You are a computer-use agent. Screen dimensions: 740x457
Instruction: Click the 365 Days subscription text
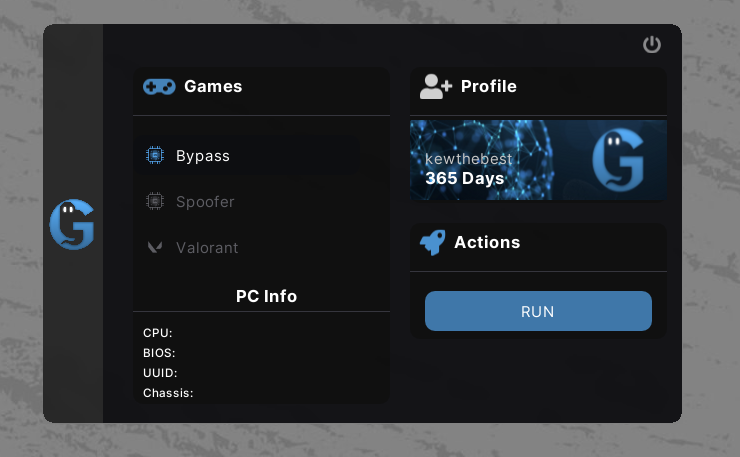pyautogui.click(x=465, y=179)
